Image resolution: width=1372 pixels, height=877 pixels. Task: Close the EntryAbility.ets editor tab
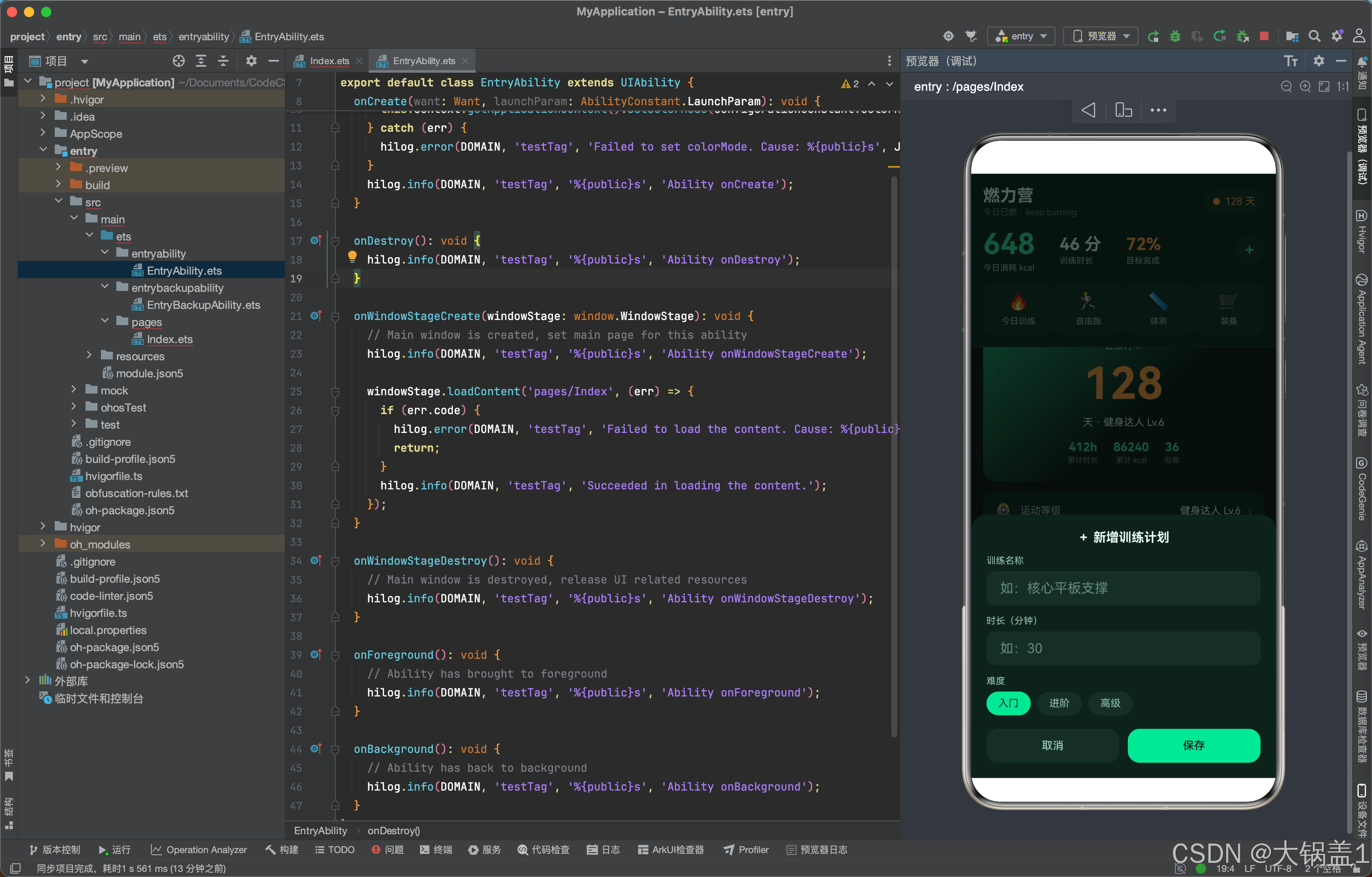coord(465,61)
